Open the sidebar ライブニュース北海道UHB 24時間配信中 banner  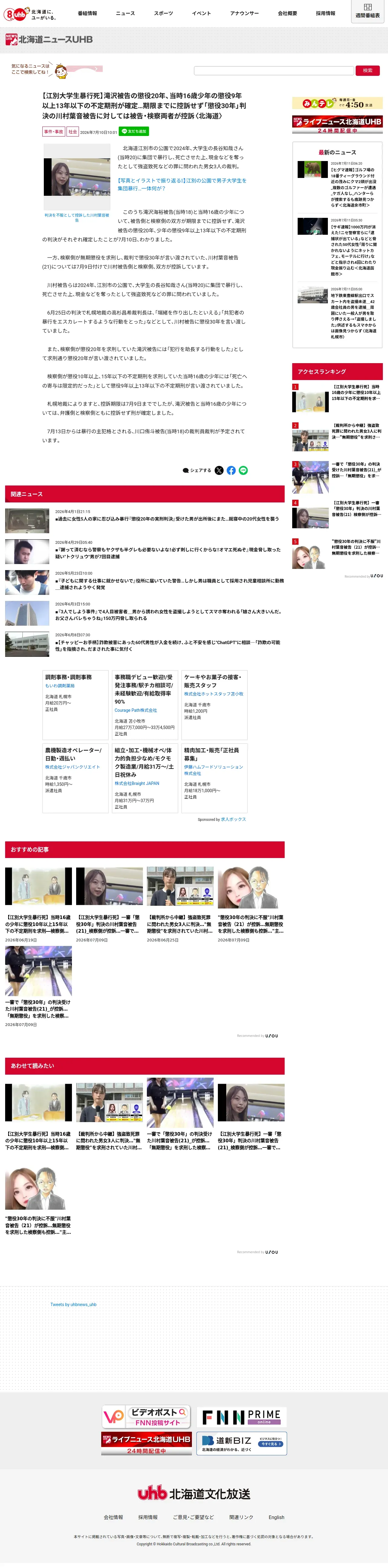point(338,124)
